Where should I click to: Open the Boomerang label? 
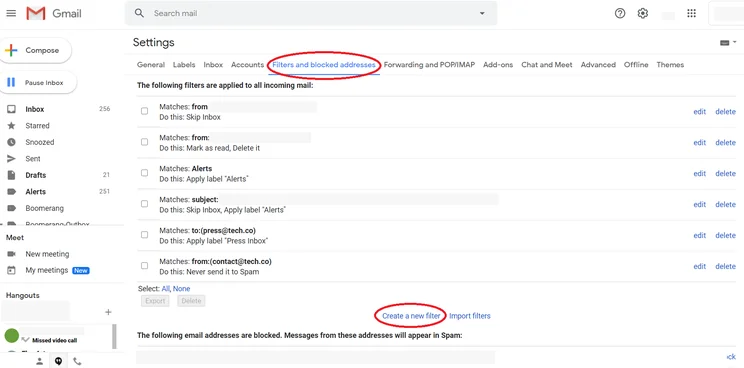pyautogui.click(x=45, y=208)
